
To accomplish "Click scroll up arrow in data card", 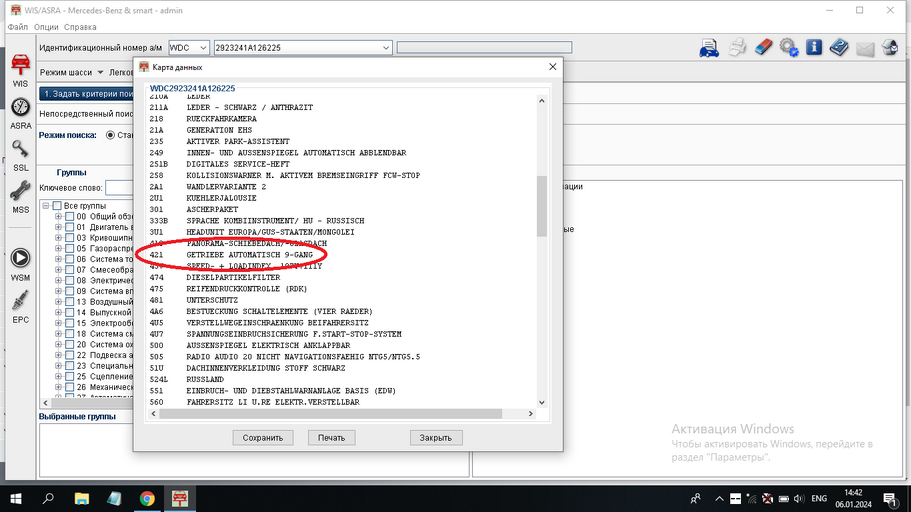I will (541, 101).
